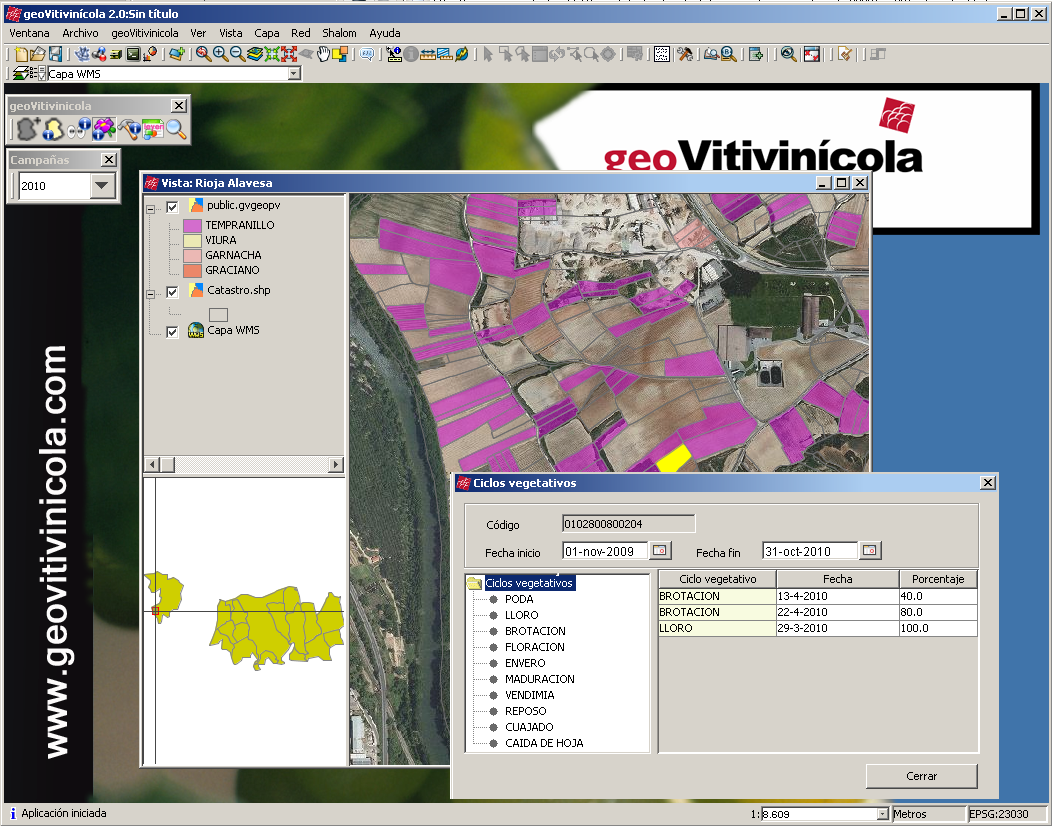This screenshot has width=1052, height=826.
Task: Click the layers legend icon in geoVitivinicola palette
Action: [x=153, y=128]
